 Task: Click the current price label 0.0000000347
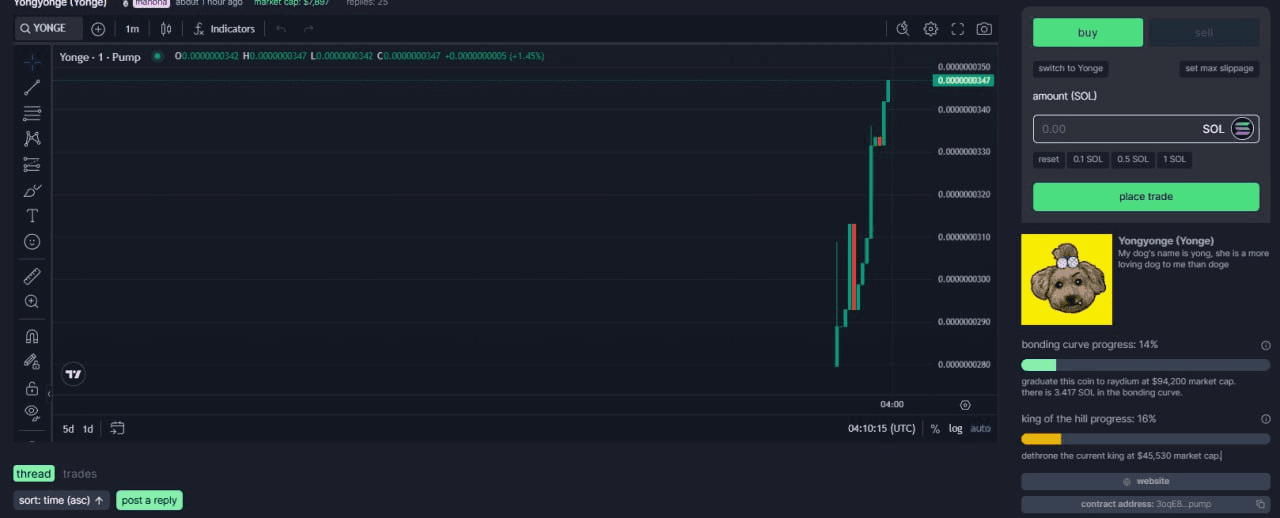tap(964, 80)
